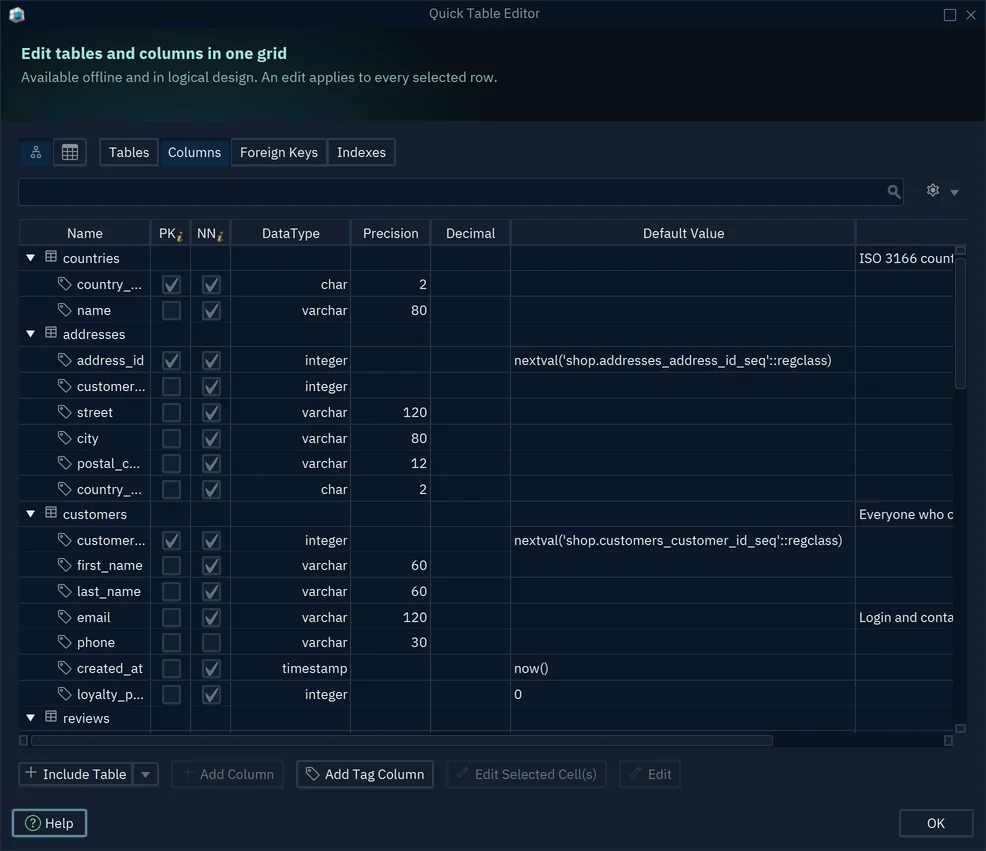Click the horizontal scrollbar thumb
Viewport: 986px width, 851px height.
(402, 740)
